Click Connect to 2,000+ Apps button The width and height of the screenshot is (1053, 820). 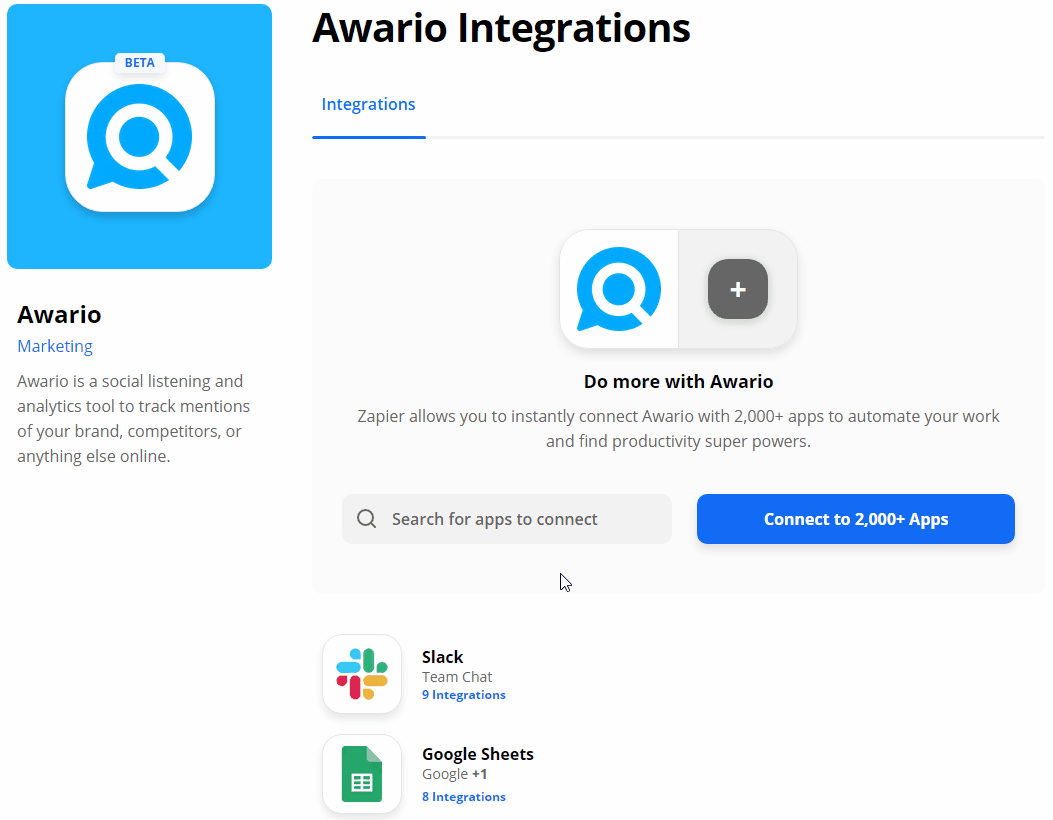[x=856, y=518]
